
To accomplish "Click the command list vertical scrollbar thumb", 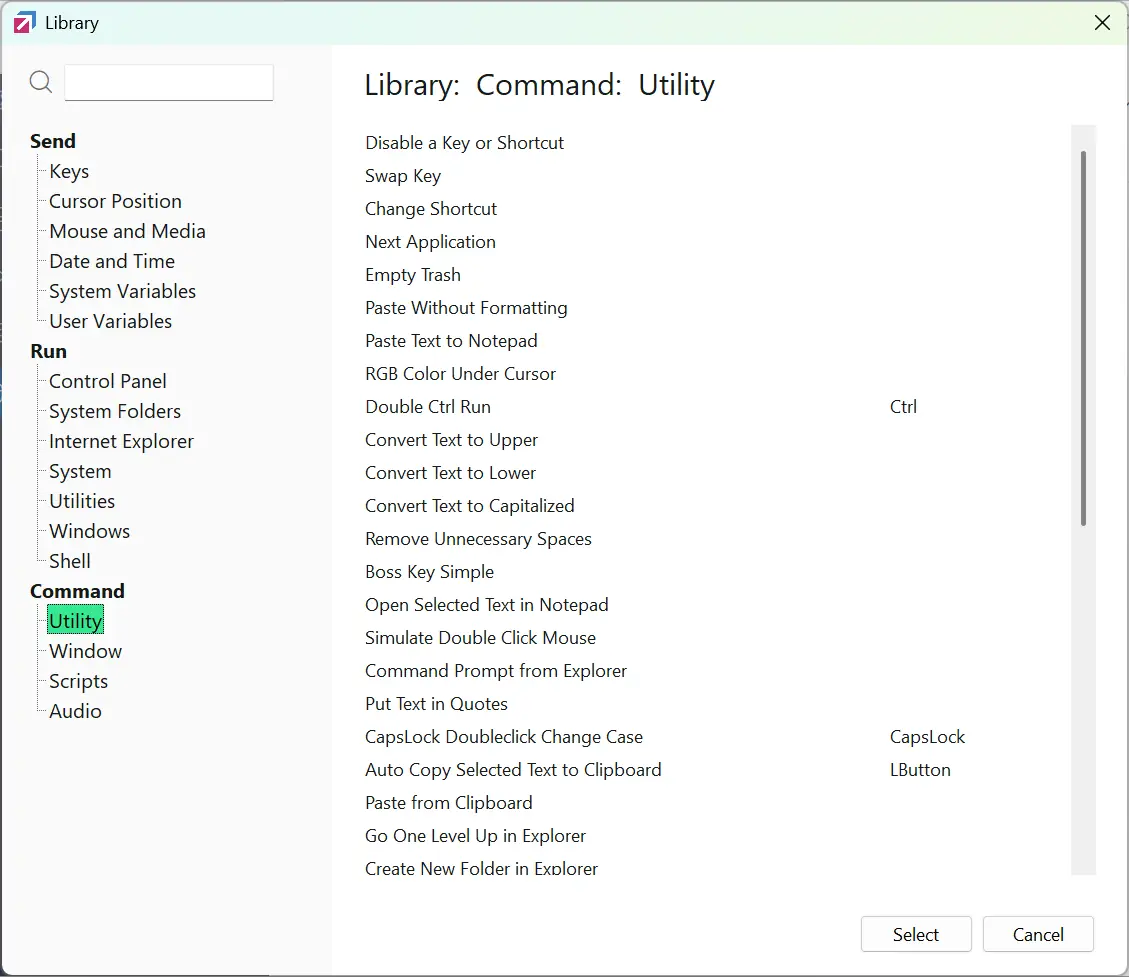I will click(1083, 338).
